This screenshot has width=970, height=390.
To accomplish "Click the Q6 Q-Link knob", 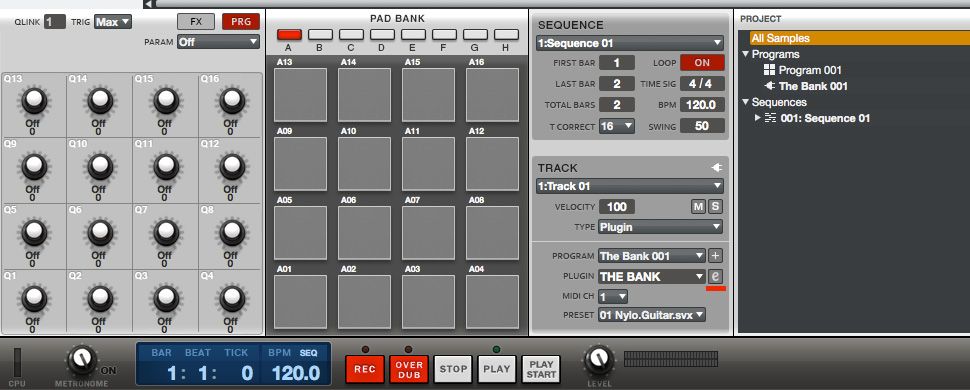I will 100,232.
